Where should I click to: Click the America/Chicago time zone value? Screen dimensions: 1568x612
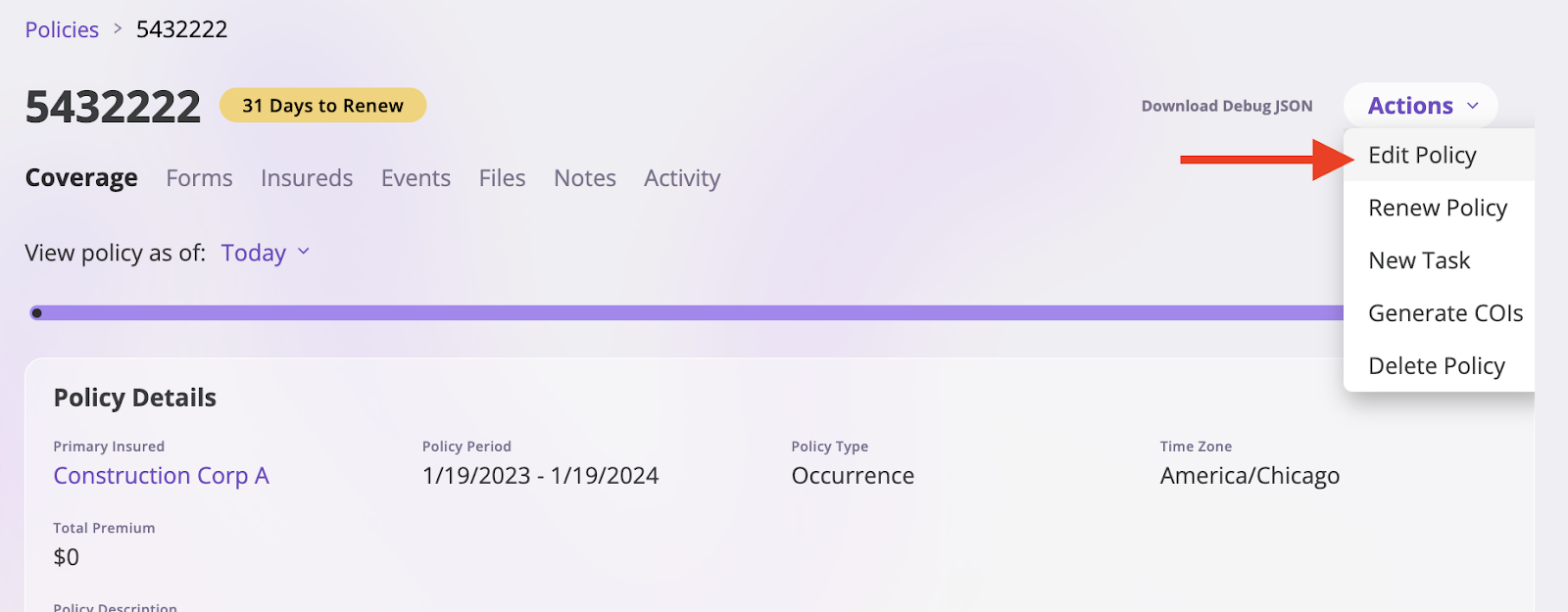coord(1249,476)
